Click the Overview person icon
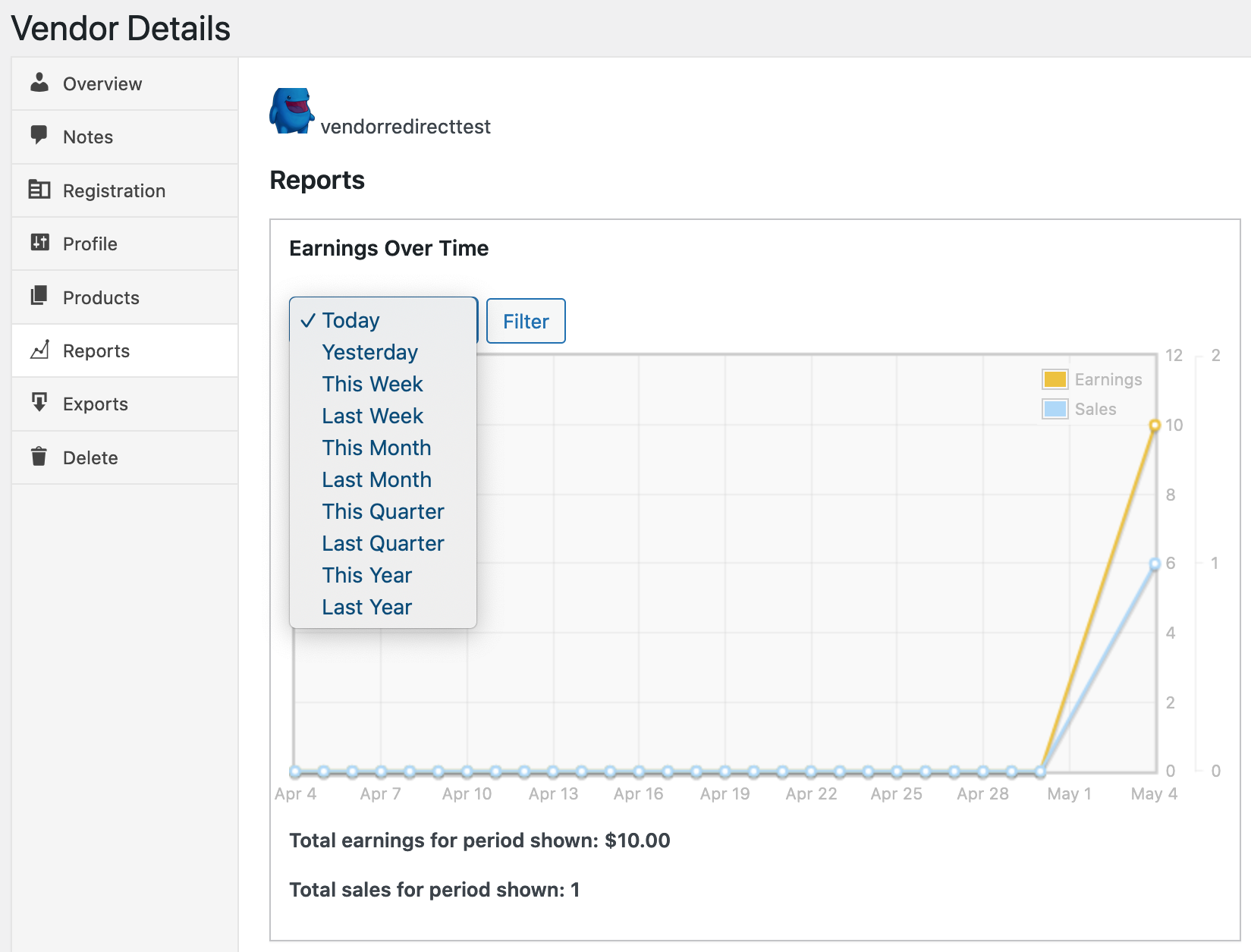Viewport: 1251px width, 952px height. pos(39,83)
